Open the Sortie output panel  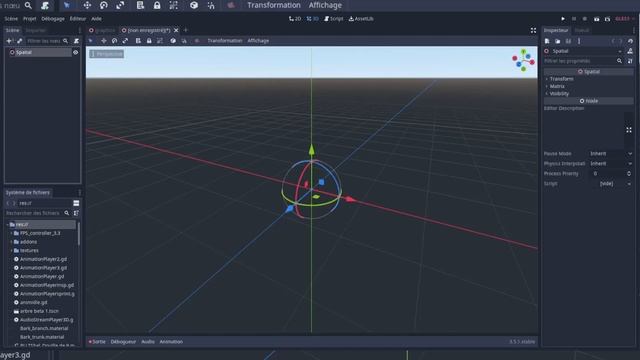pyautogui.click(x=97, y=342)
